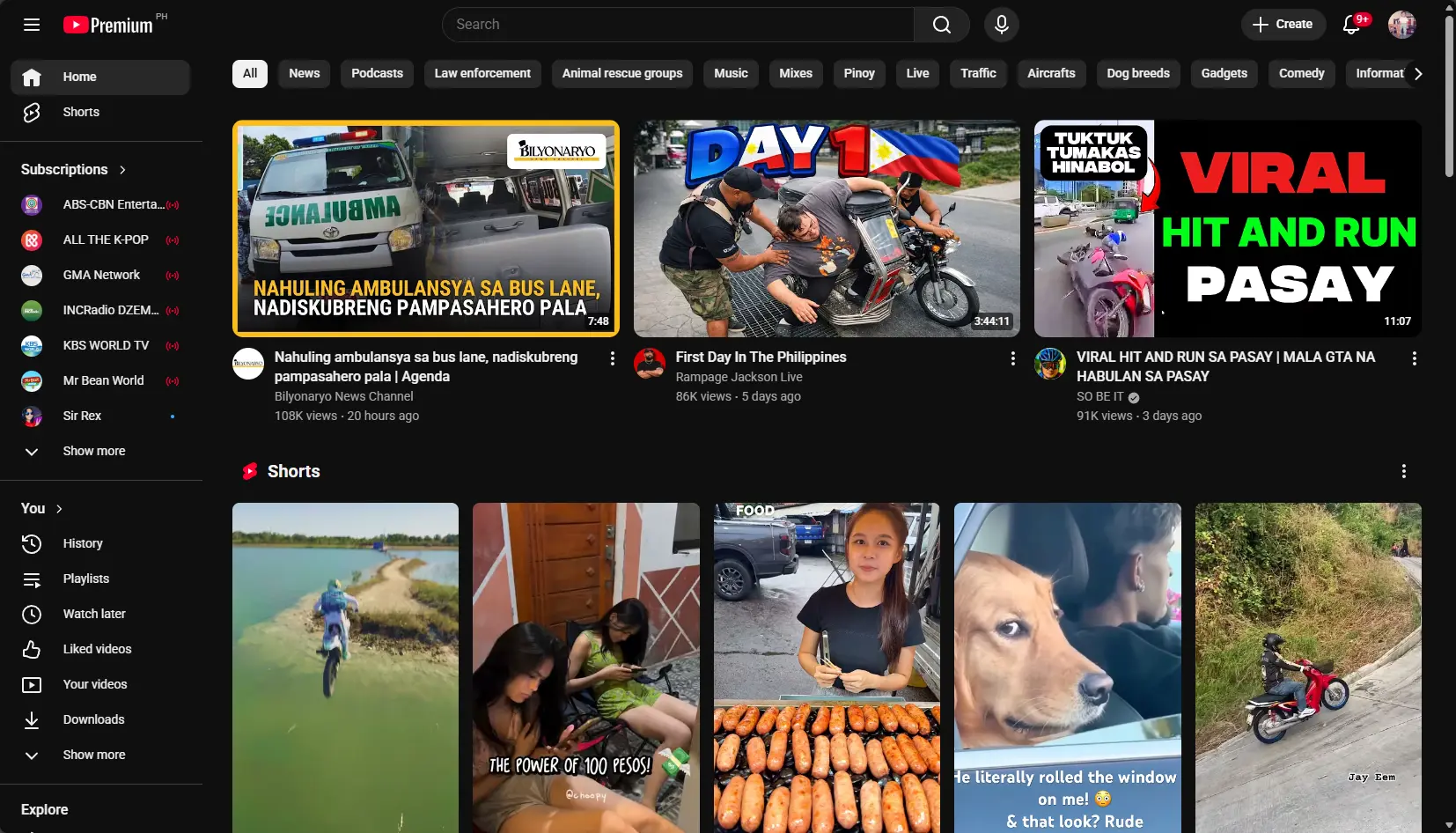
Task: Open Shorts shelf options menu
Action: pos(1404,471)
